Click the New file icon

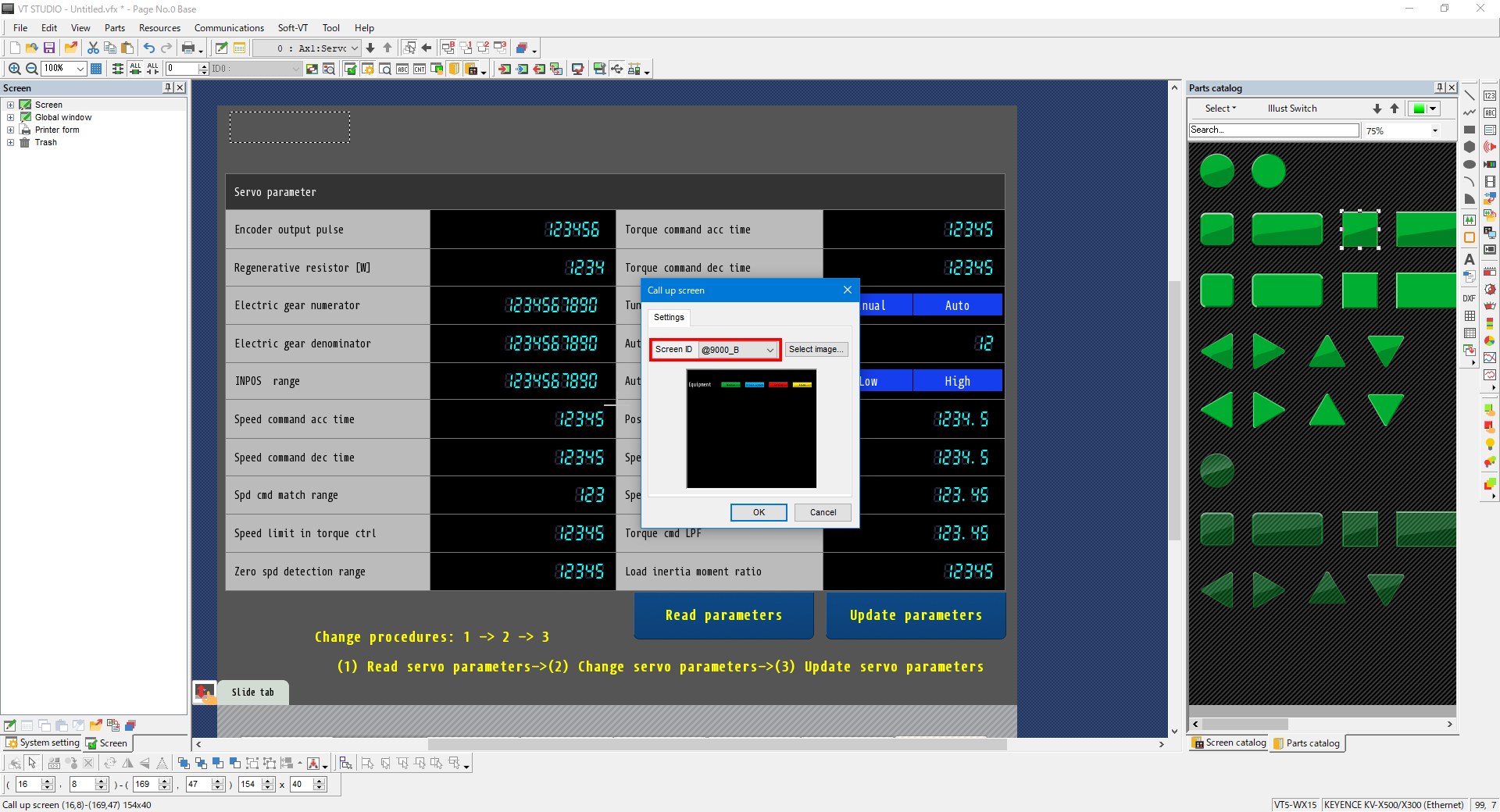click(15, 48)
